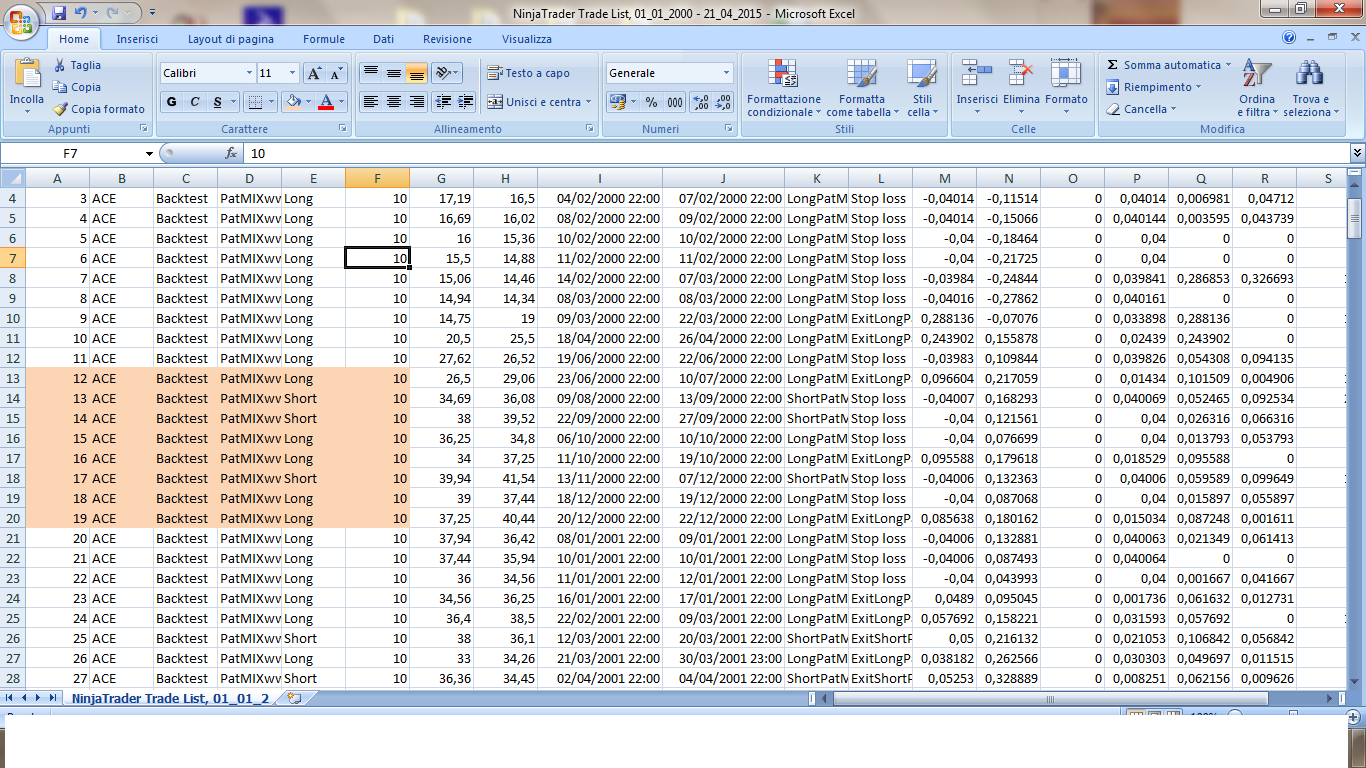Click the Taglia (cut) scissors icon

point(60,65)
